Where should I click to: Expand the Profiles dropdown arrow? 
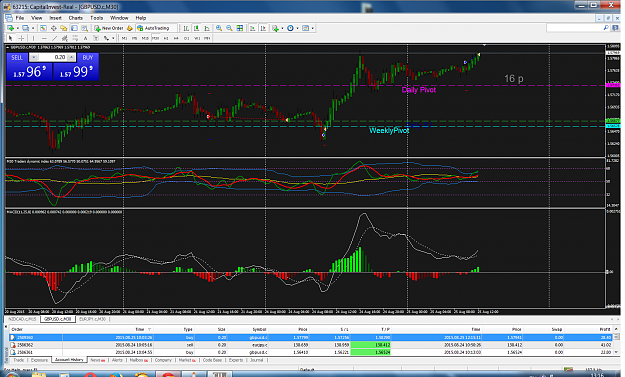(x=33, y=28)
